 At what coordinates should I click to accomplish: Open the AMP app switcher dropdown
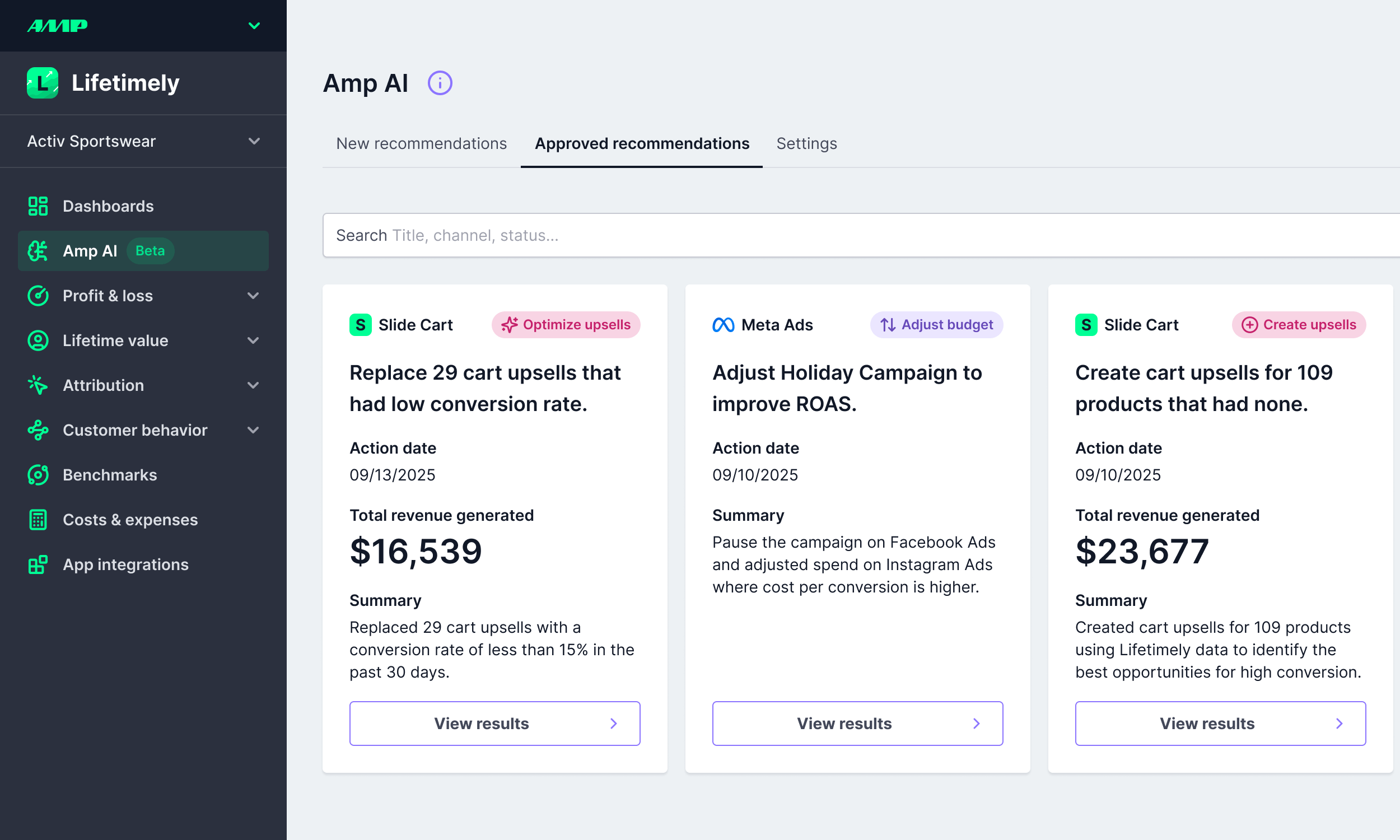click(254, 26)
